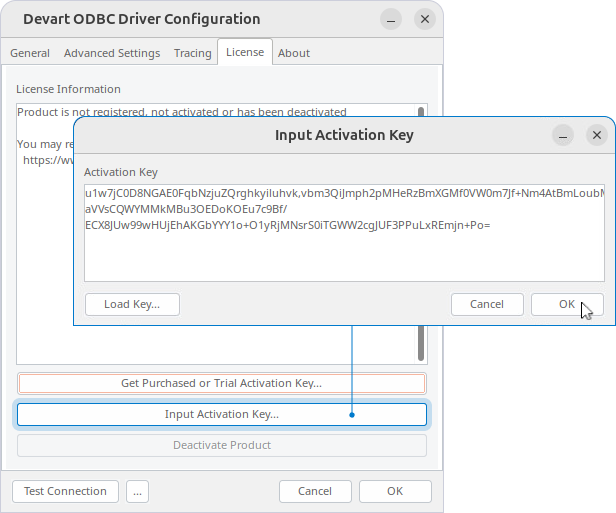Select the License tab

[x=245, y=52]
